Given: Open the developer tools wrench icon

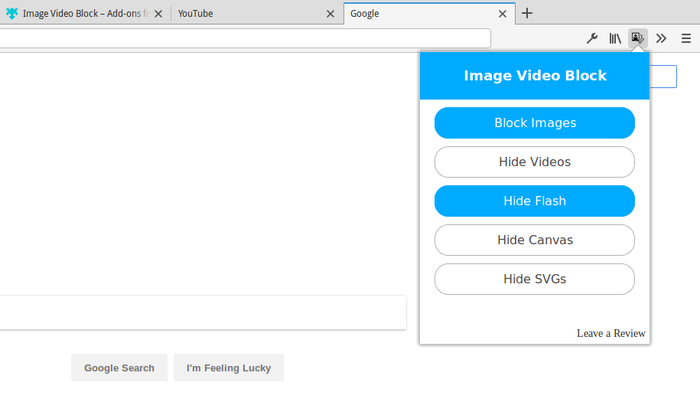Looking at the screenshot, I should click(591, 38).
